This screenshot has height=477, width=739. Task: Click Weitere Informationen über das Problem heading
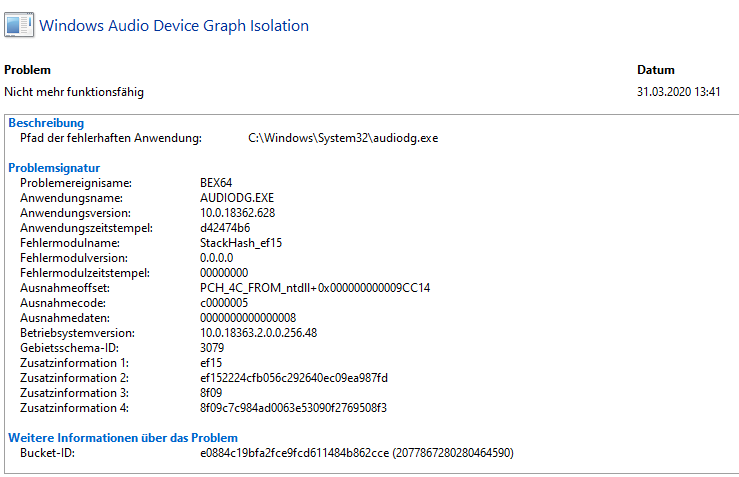click(x=123, y=438)
